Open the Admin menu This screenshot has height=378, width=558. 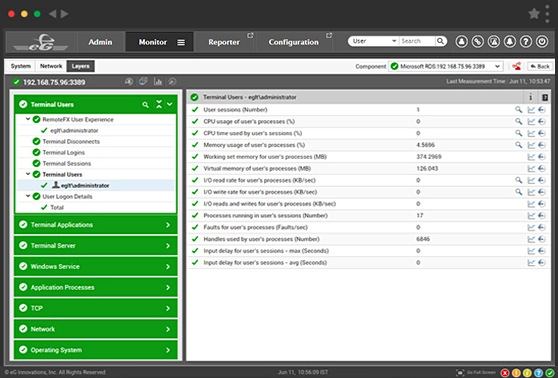tap(100, 42)
